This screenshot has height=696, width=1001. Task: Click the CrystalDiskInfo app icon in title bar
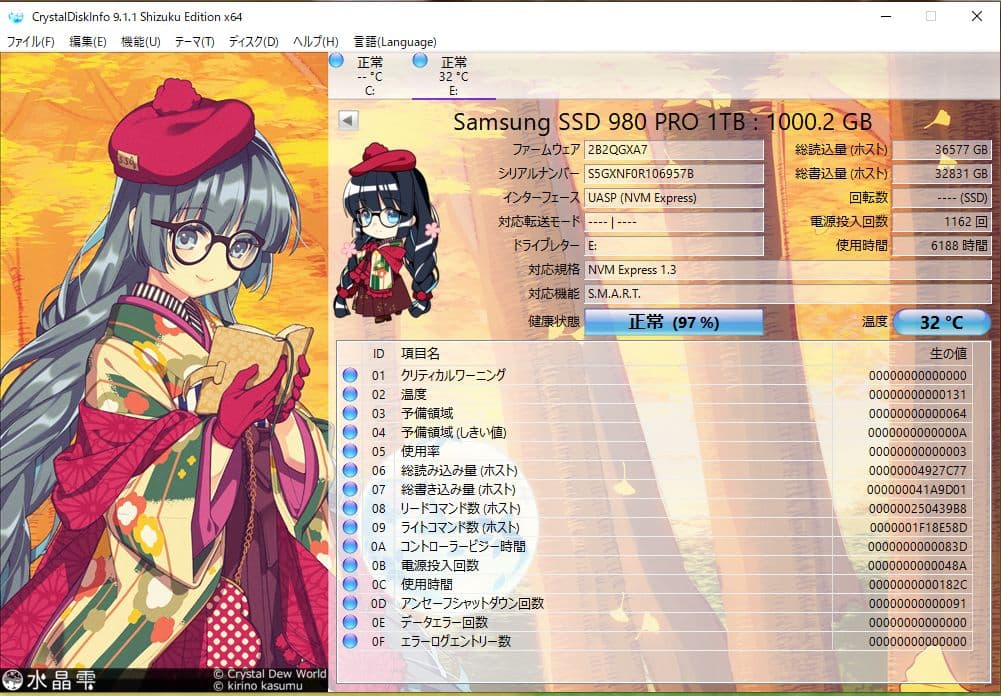(x=16, y=17)
